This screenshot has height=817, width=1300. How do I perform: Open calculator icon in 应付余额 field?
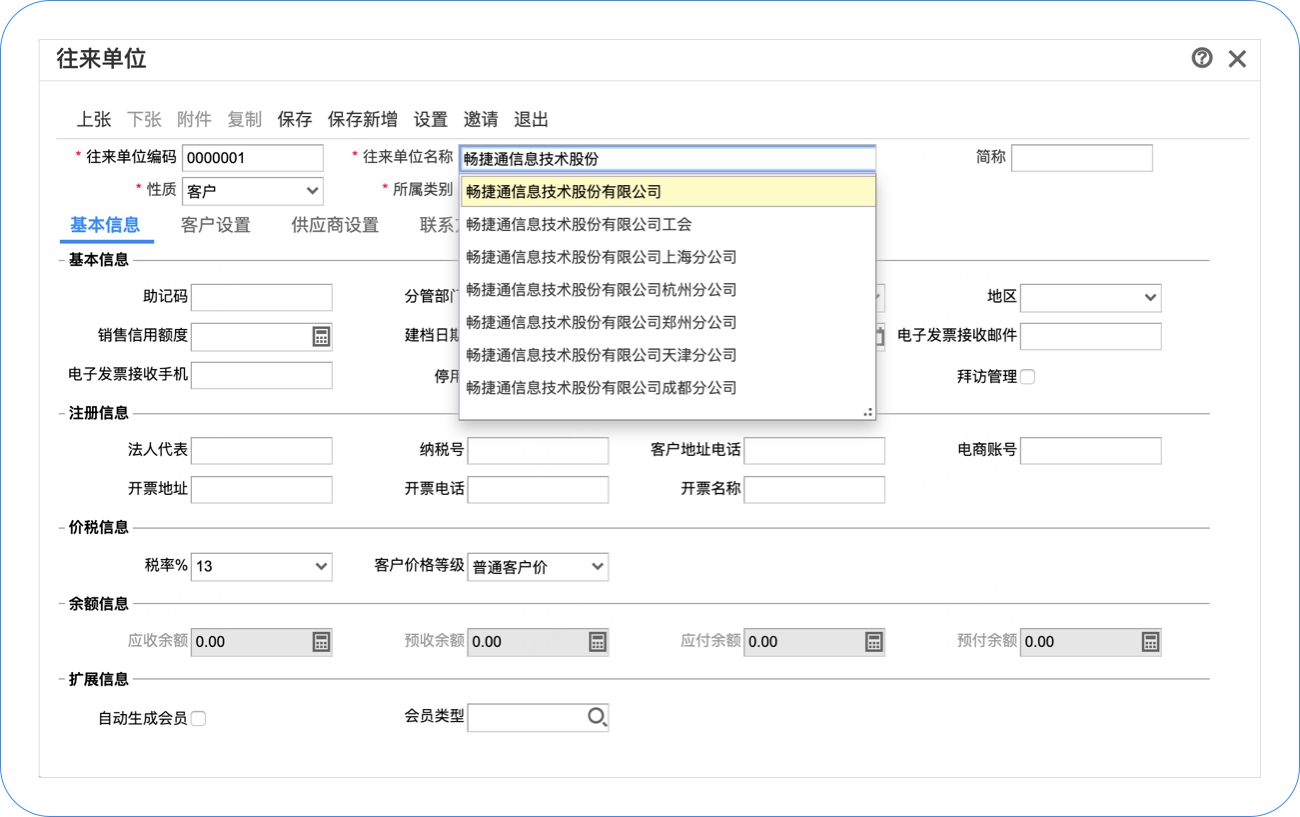pos(873,642)
